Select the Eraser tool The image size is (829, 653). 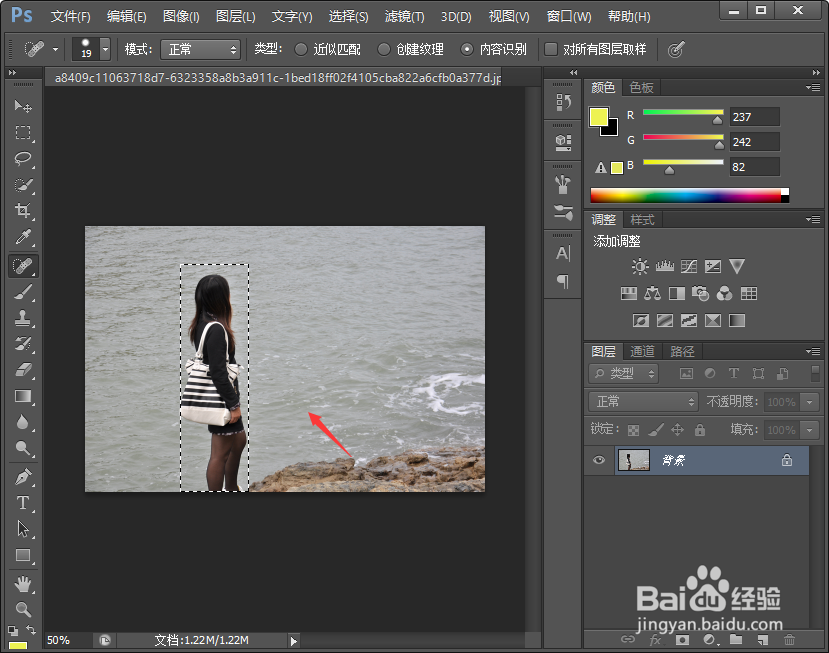pyautogui.click(x=23, y=370)
